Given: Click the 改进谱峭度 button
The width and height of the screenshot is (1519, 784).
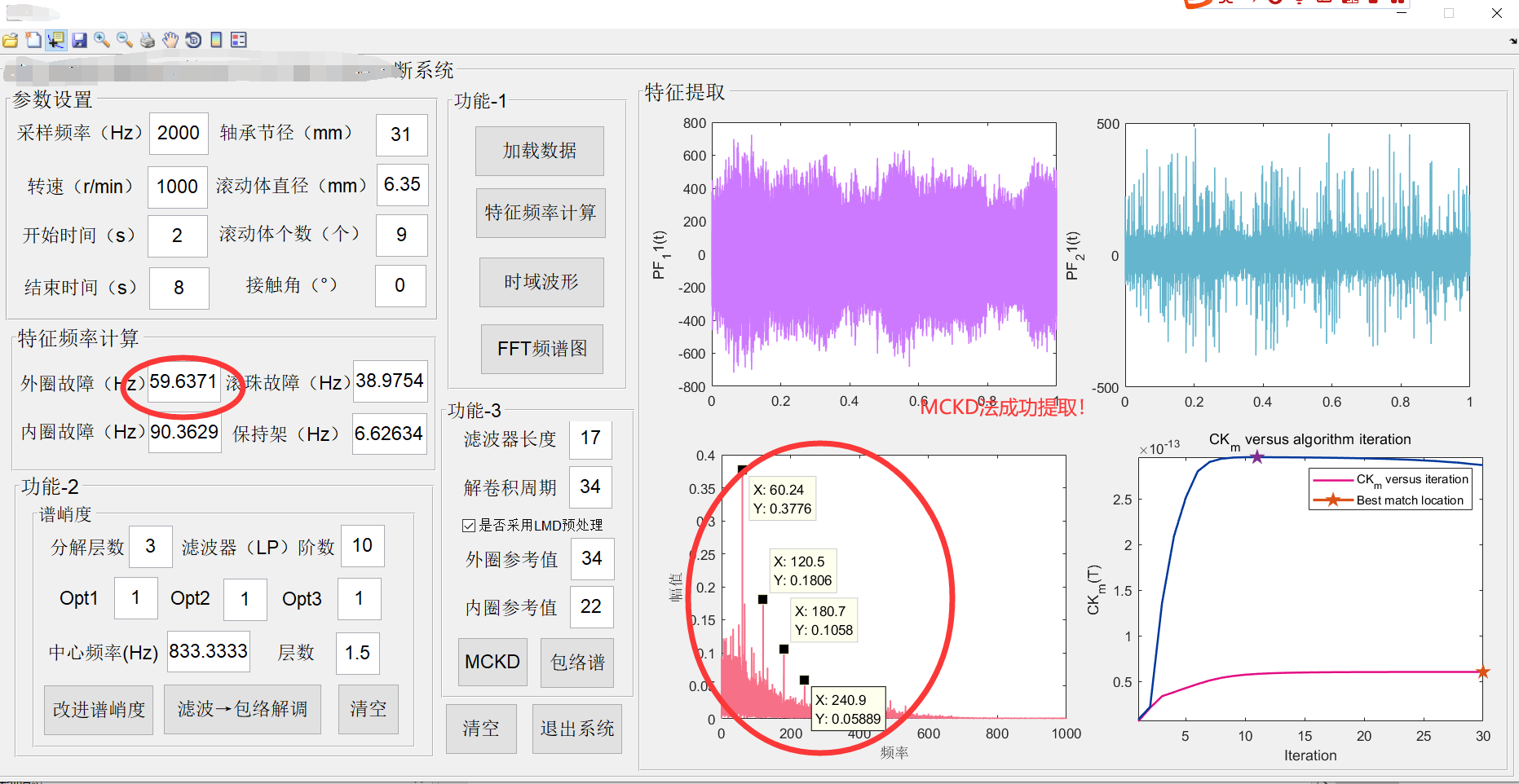Looking at the screenshot, I should (99, 710).
